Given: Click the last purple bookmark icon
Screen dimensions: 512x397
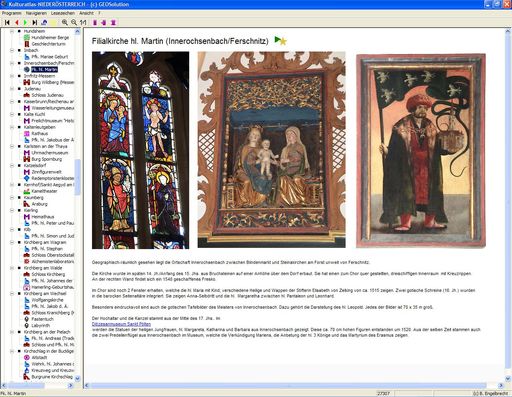Looking at the screenshot, I should click(x=113, y=22).
